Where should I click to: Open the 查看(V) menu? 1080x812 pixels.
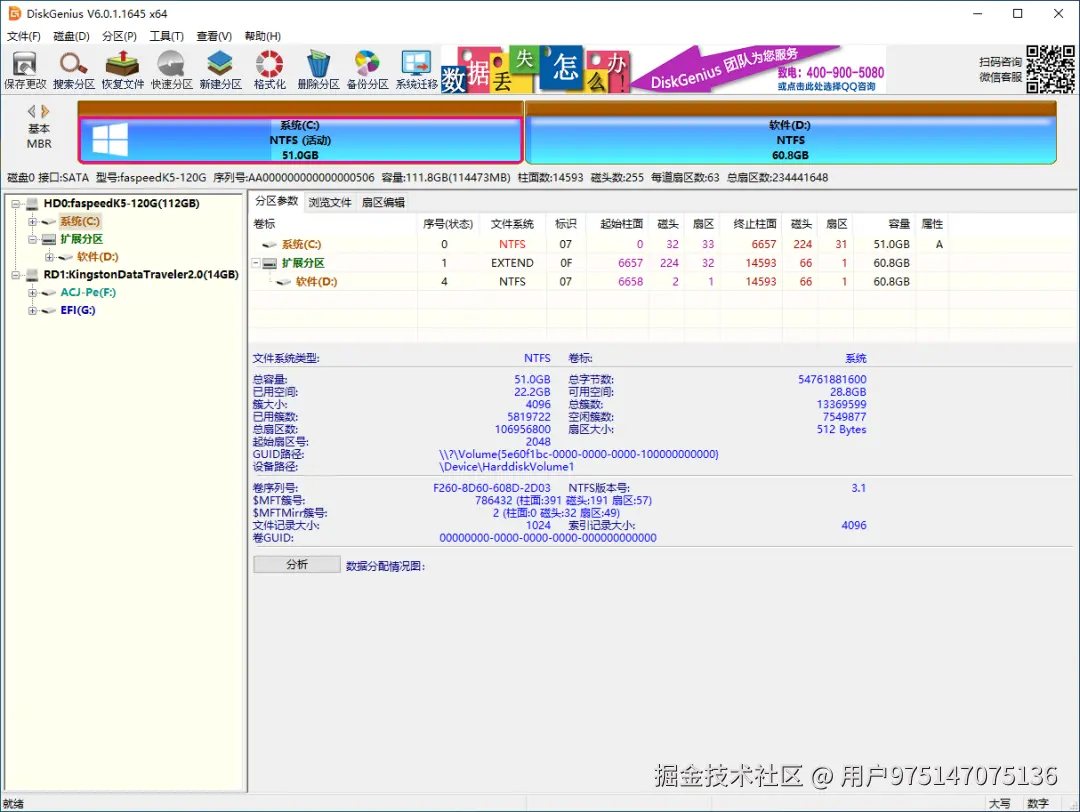[214, 36]
